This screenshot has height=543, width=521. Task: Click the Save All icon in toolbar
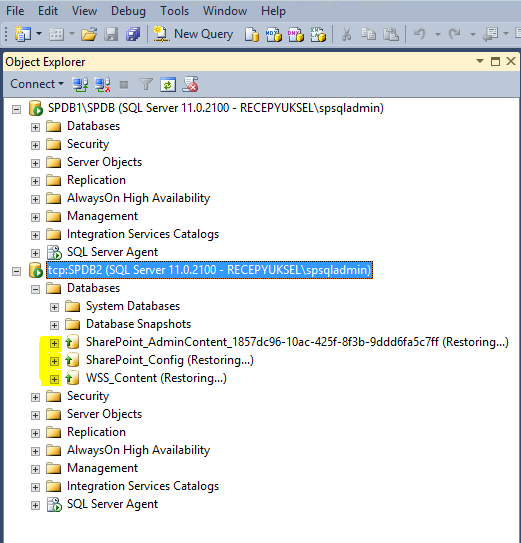pyautogui.click(x=133, y=34)
